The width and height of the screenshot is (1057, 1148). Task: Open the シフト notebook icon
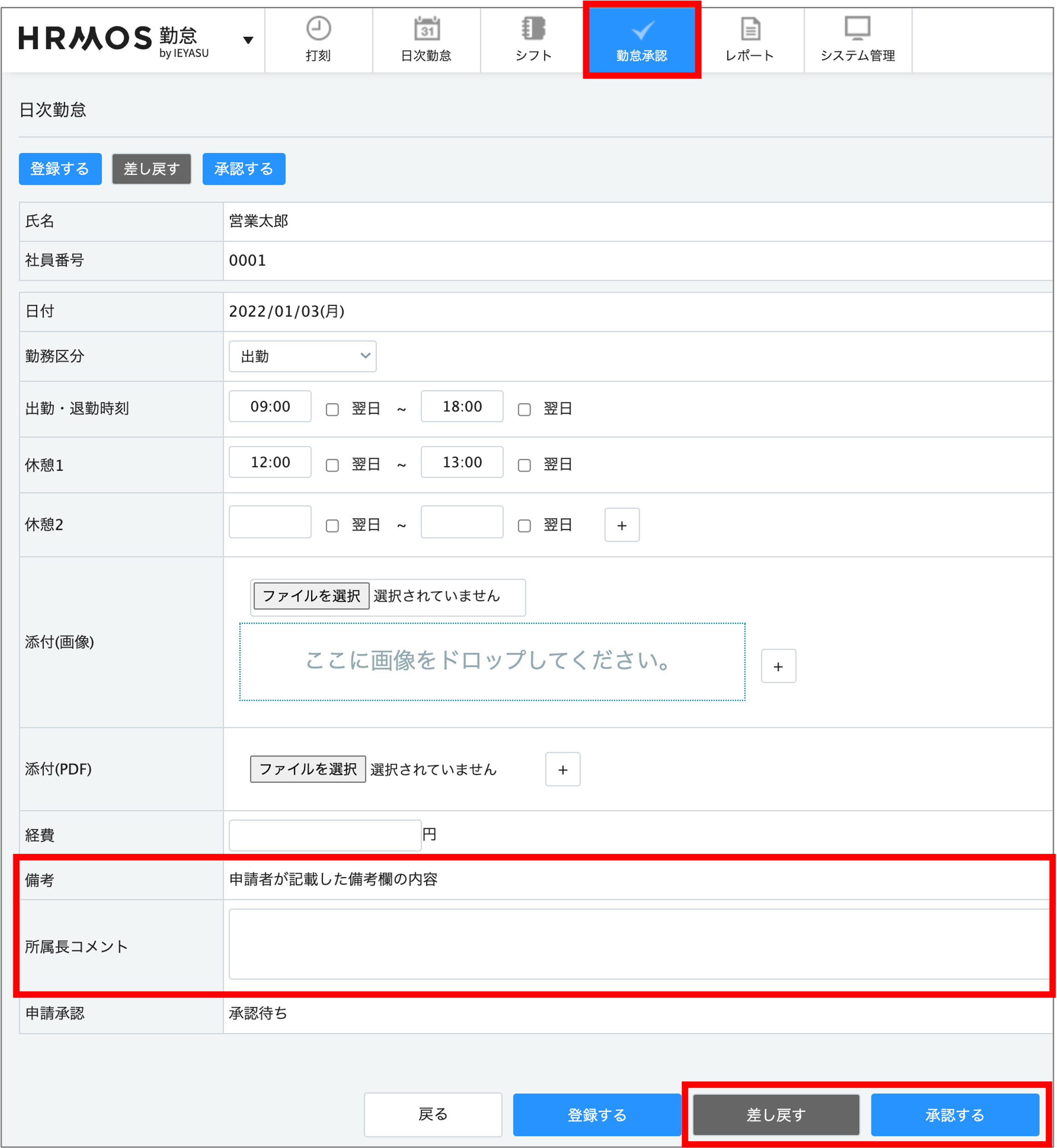533,29
